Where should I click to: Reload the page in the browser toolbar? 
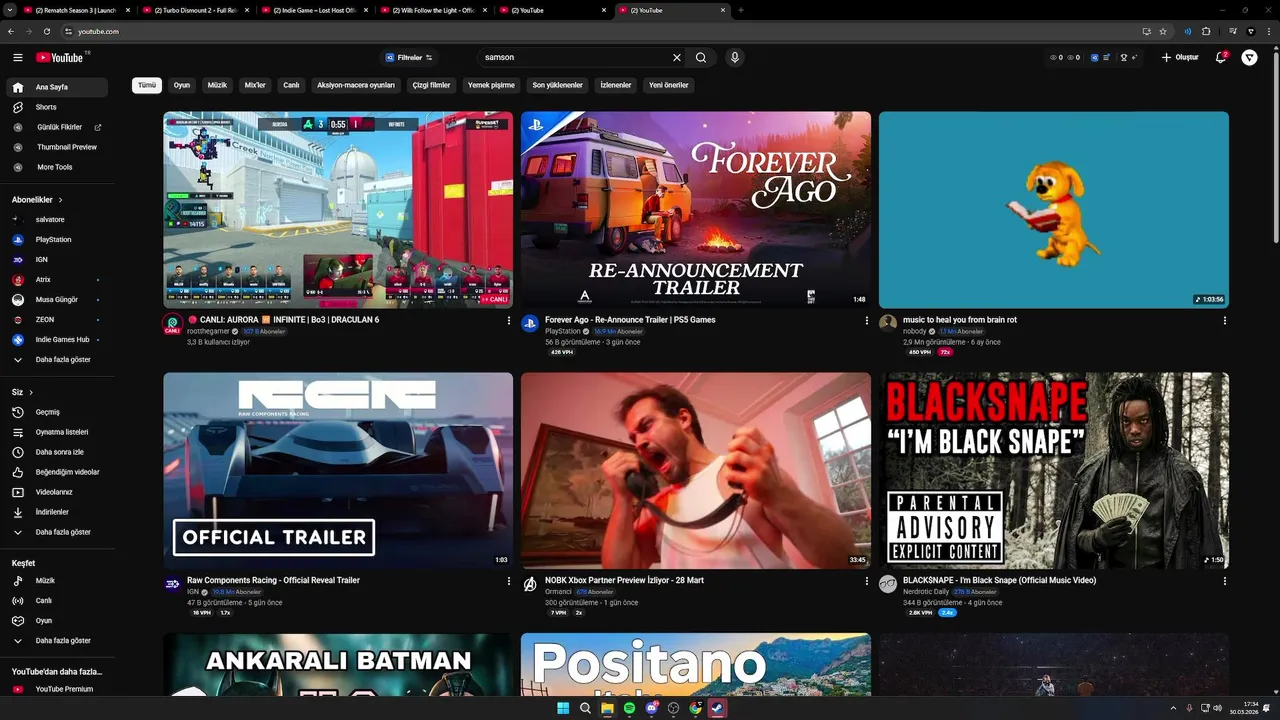coord(47,31)
